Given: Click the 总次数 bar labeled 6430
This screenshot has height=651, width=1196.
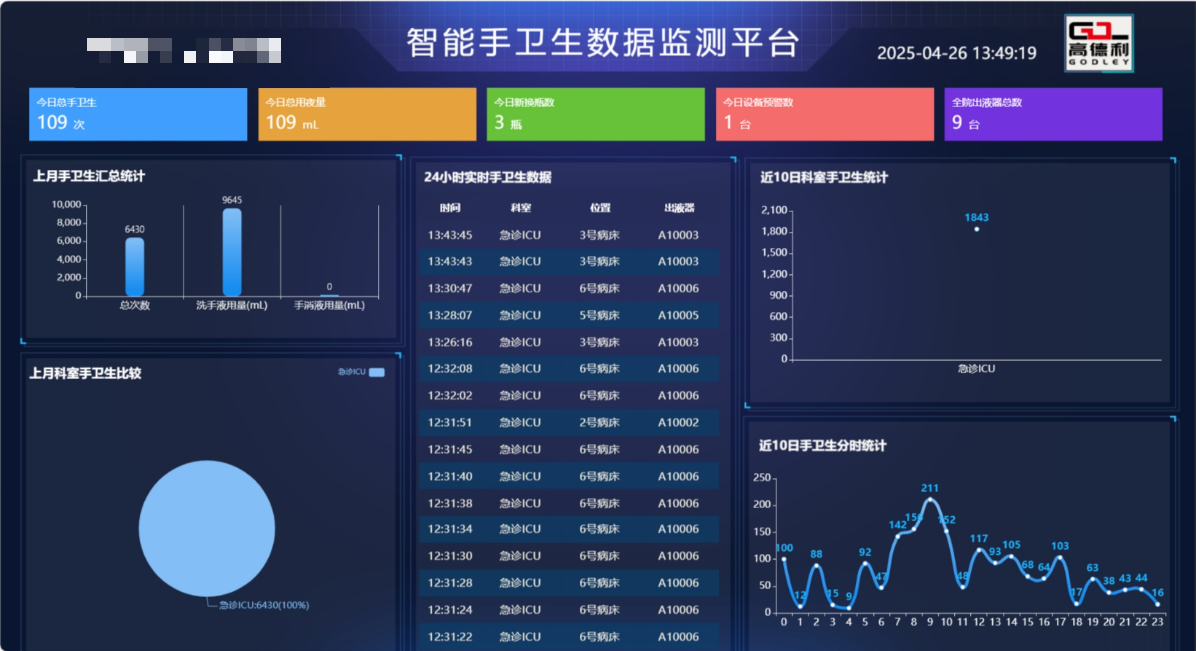Looking at the screenshot, I should 134,266.
